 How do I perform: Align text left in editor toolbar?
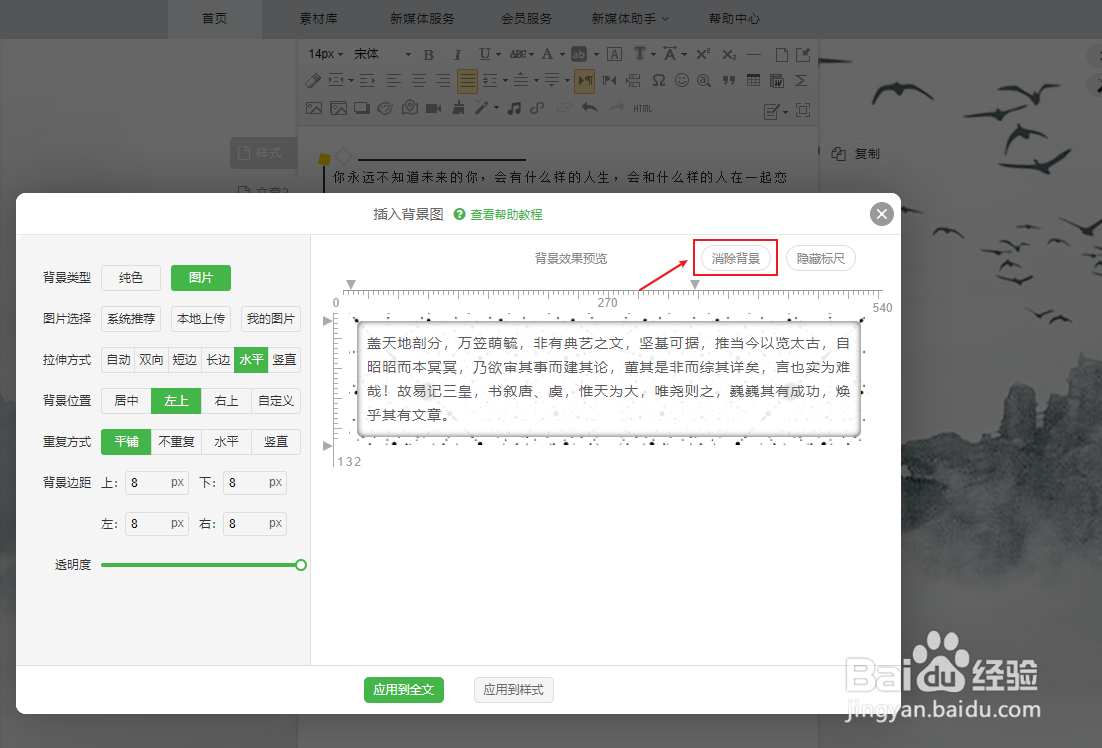394,81
